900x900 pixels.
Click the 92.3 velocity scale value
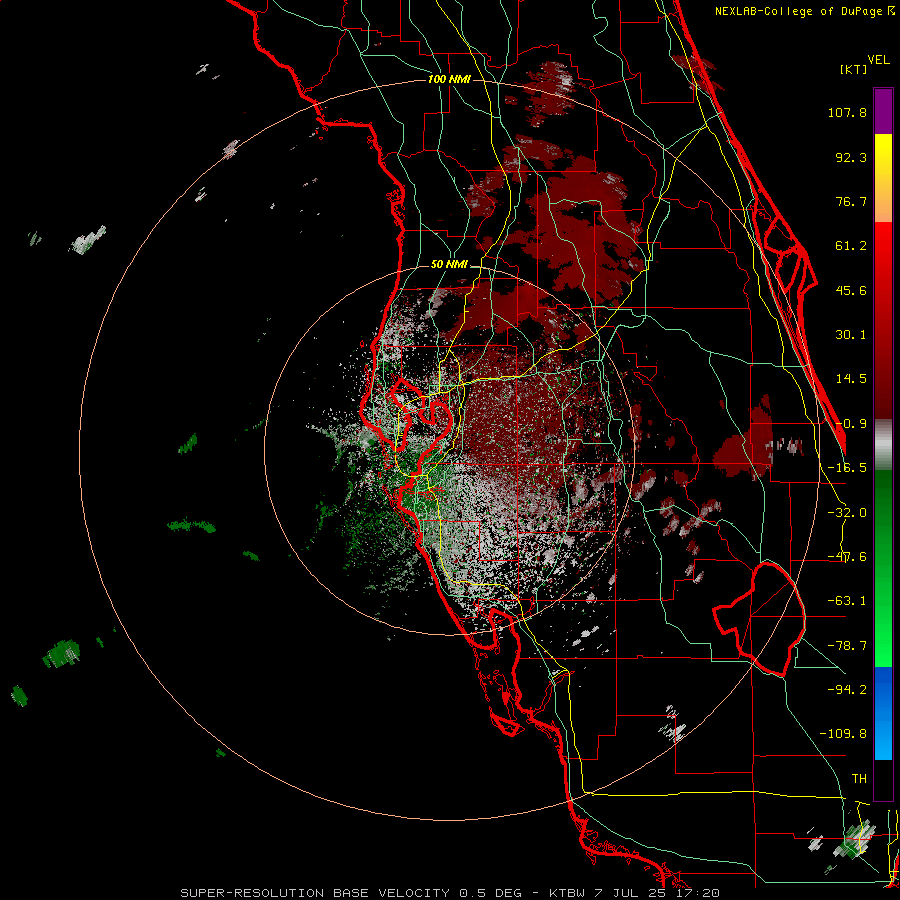(x=851, y=157)
